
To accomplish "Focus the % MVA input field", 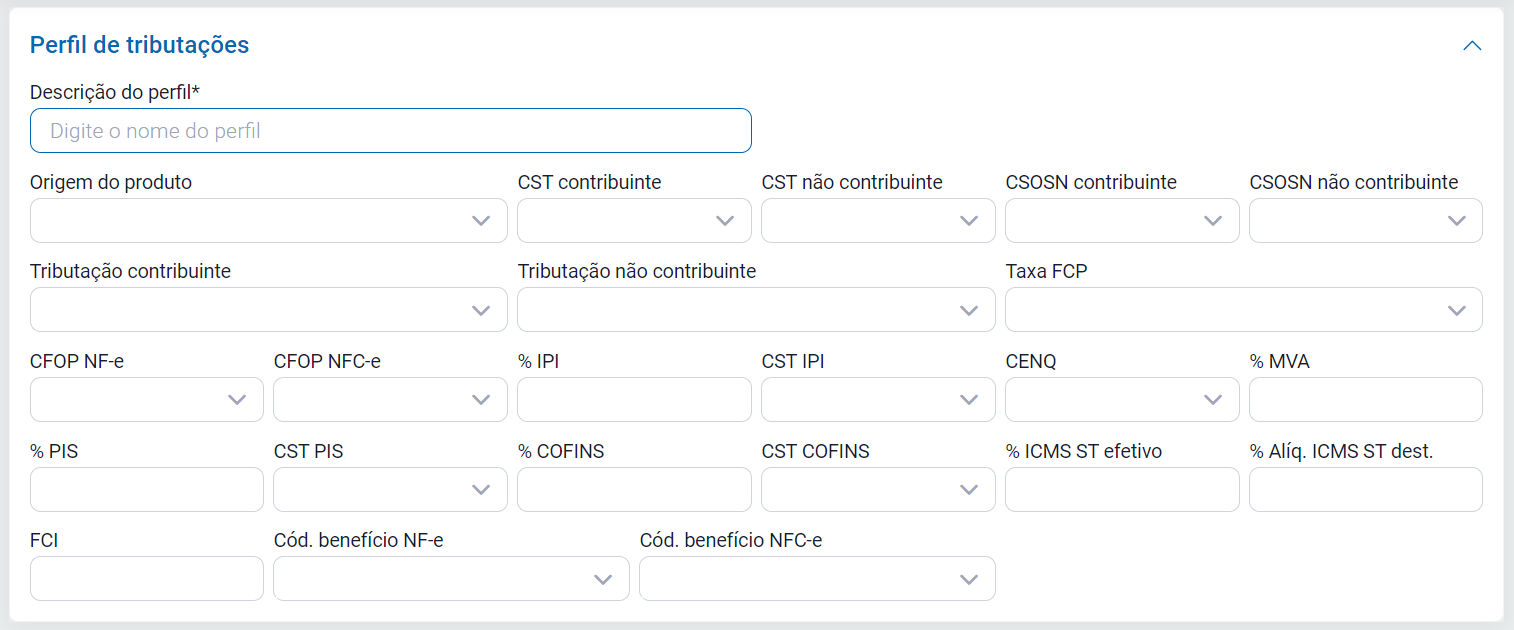I will (x=1365, y=400).
